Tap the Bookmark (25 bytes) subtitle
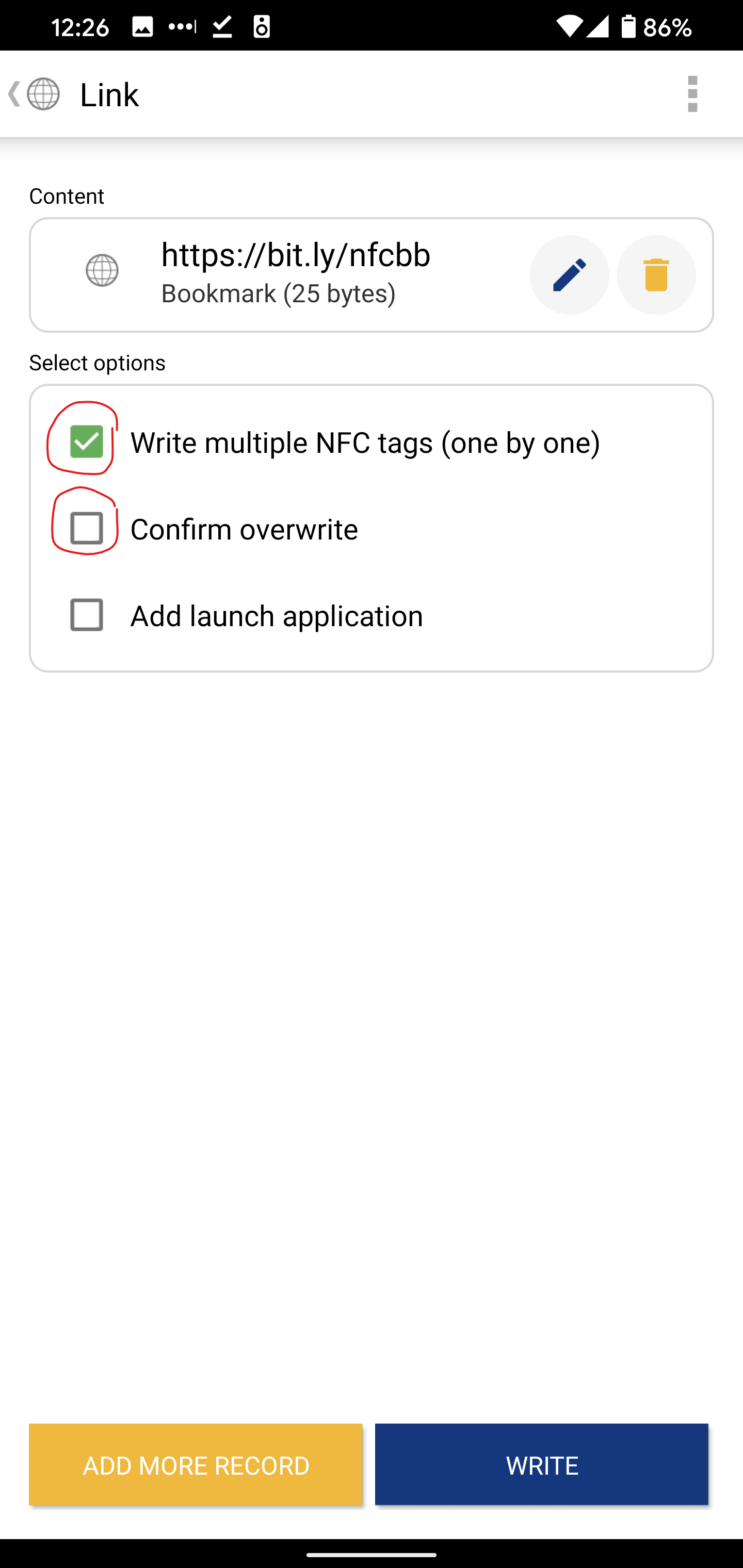 click(x=278, y=294)
